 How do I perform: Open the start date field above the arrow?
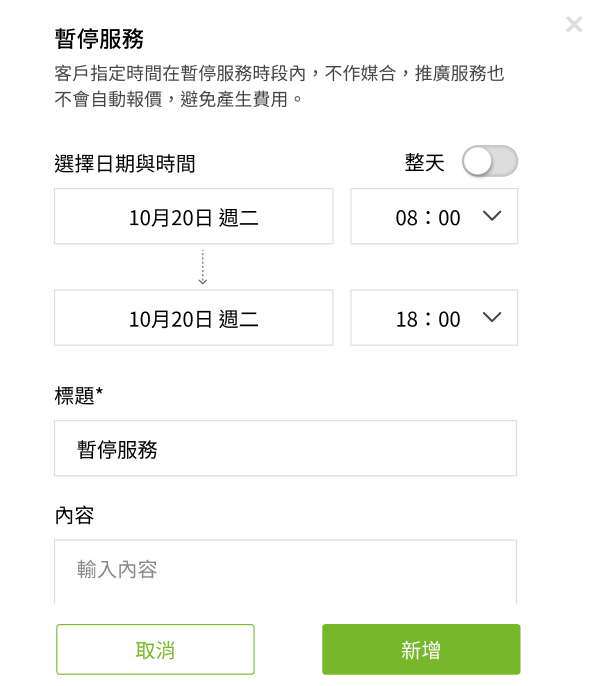[x=193, y=216]
